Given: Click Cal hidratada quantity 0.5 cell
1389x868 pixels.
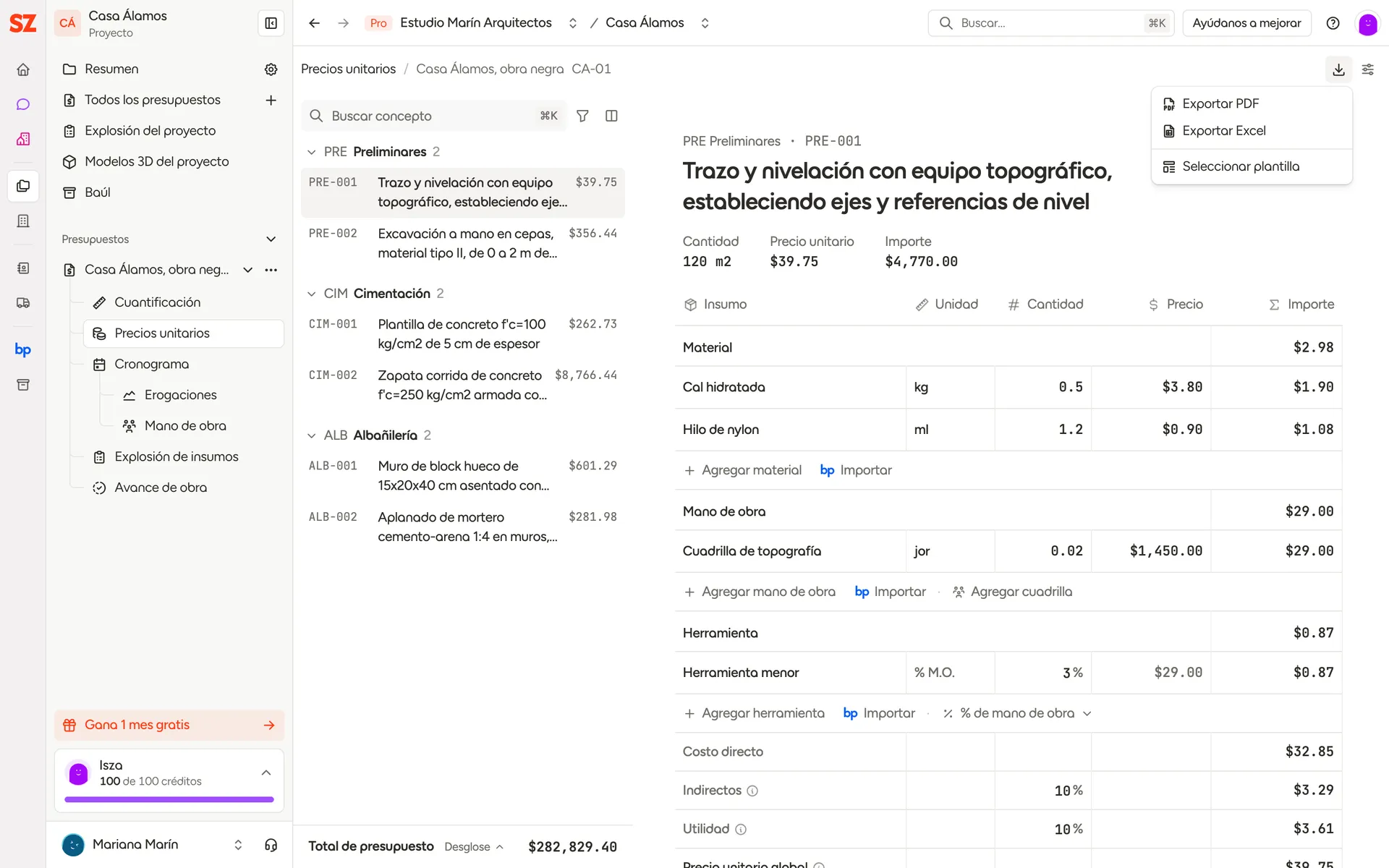Looking at the screenshot, I should [1042, 387].
